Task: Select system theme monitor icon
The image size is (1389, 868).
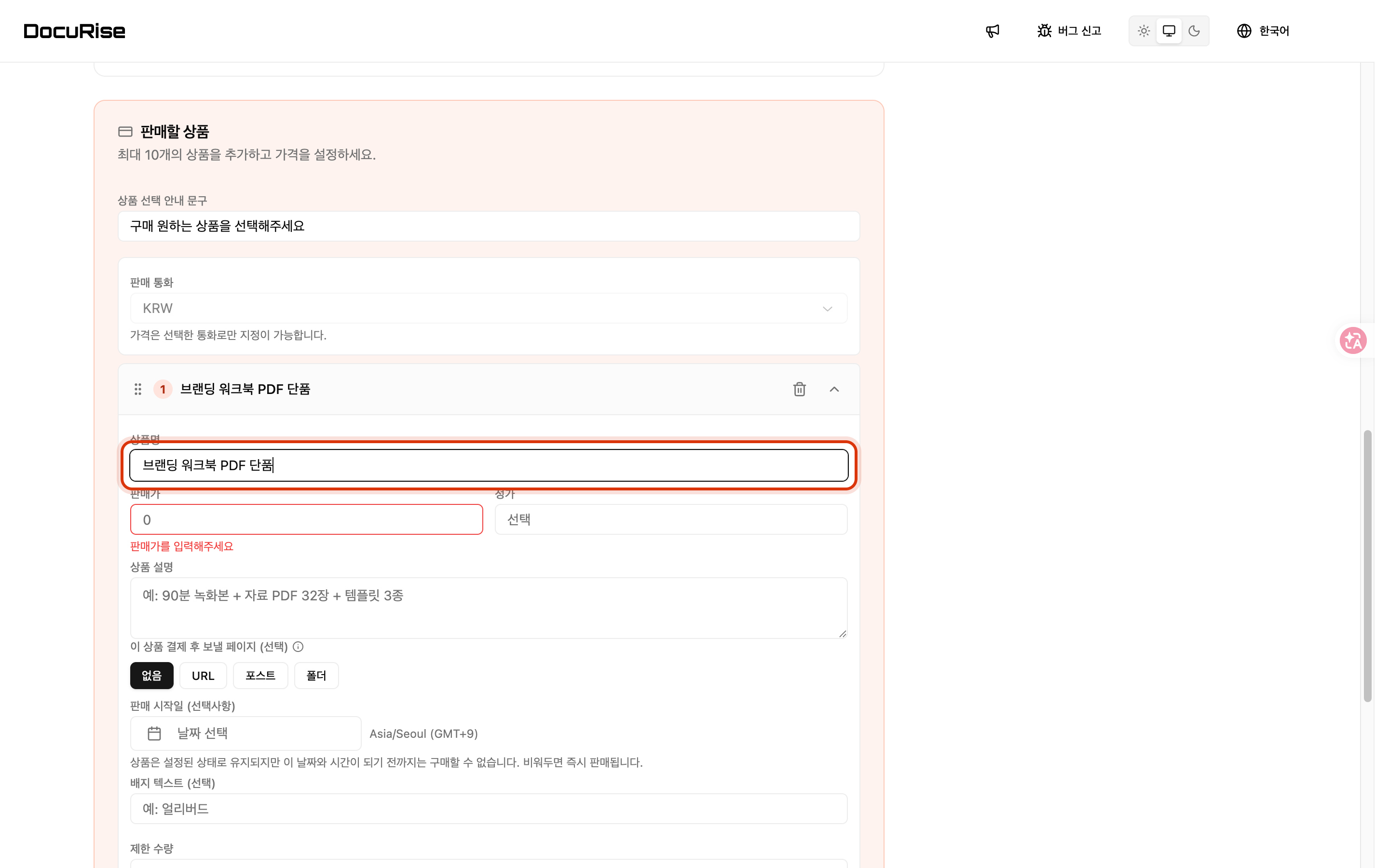Action: coord(1169,31)
